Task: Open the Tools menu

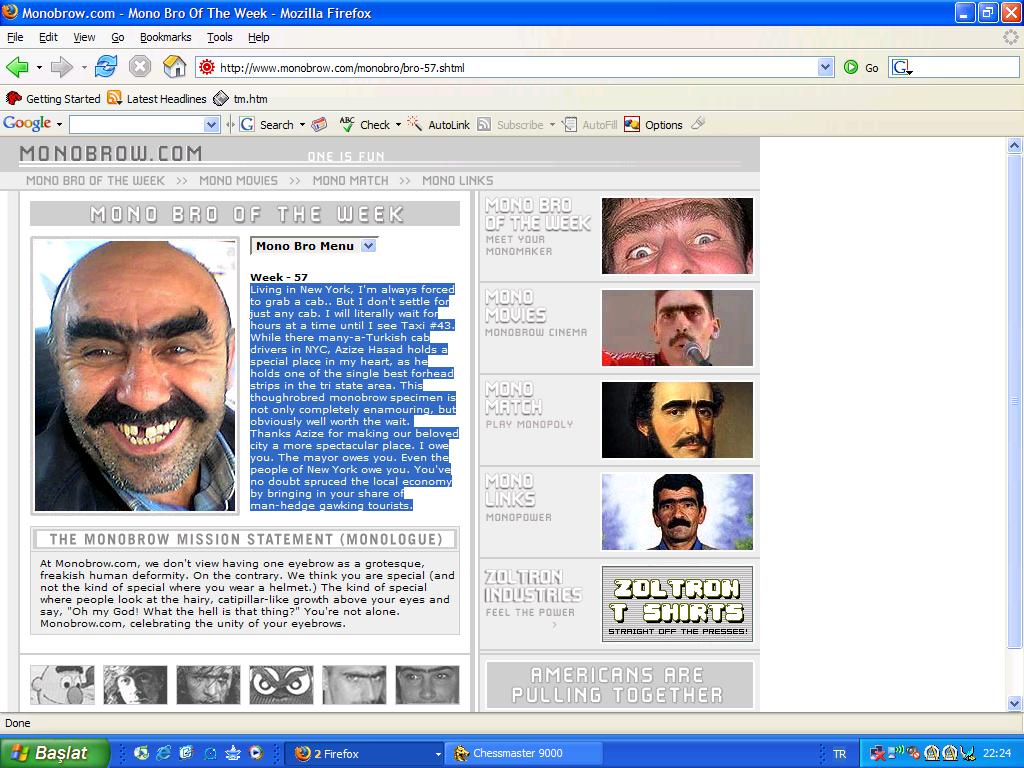Action: pos(219,37)
